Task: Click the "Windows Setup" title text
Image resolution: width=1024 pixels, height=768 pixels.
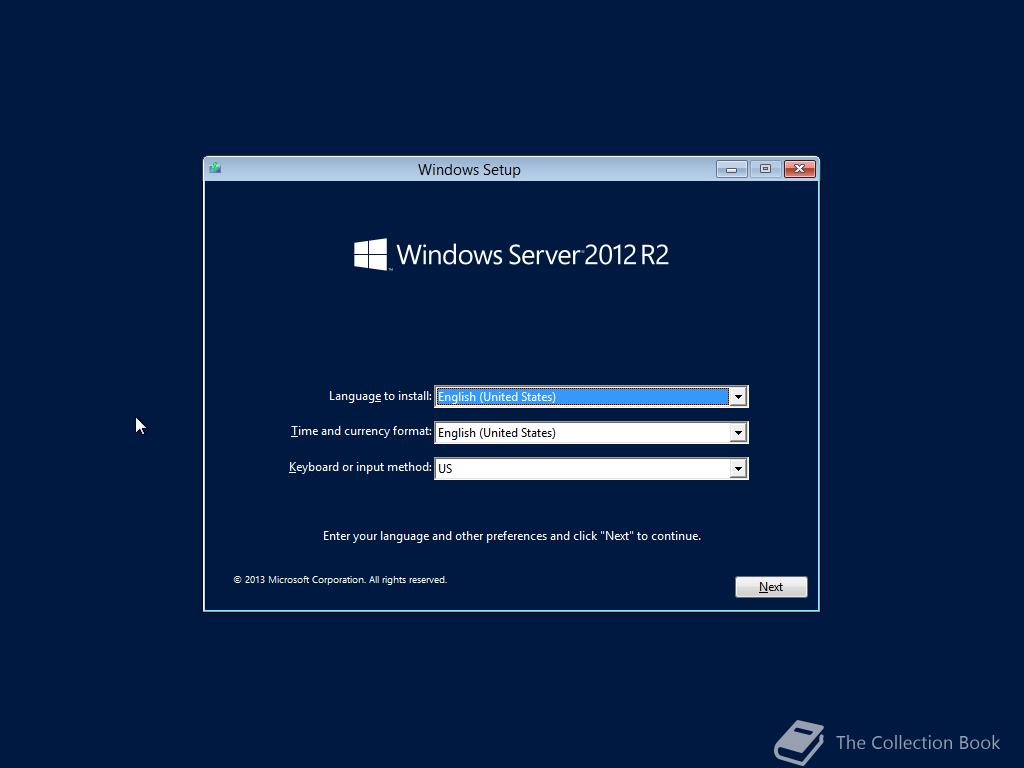Action: [469, 170]
